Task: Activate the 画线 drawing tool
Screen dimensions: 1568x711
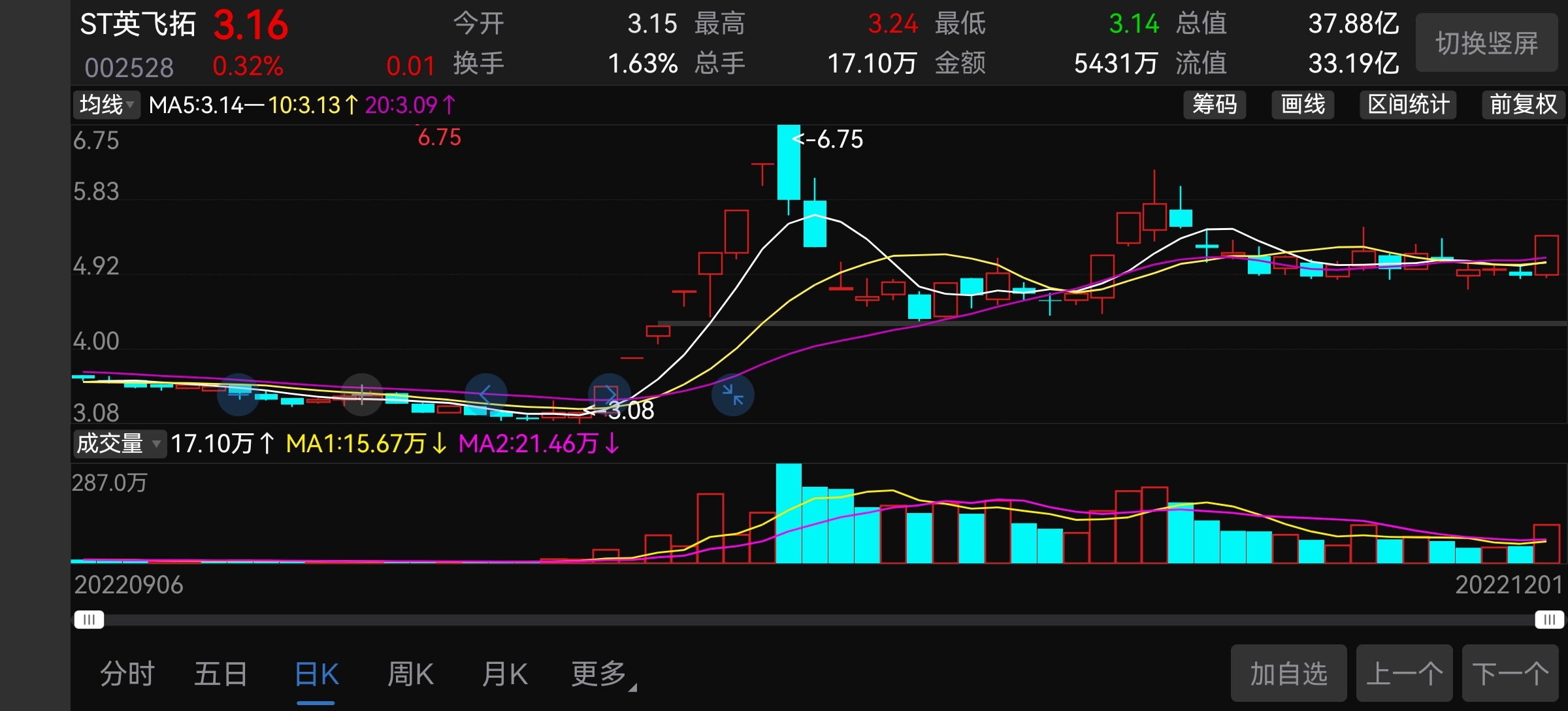Action: (1302, 105)
